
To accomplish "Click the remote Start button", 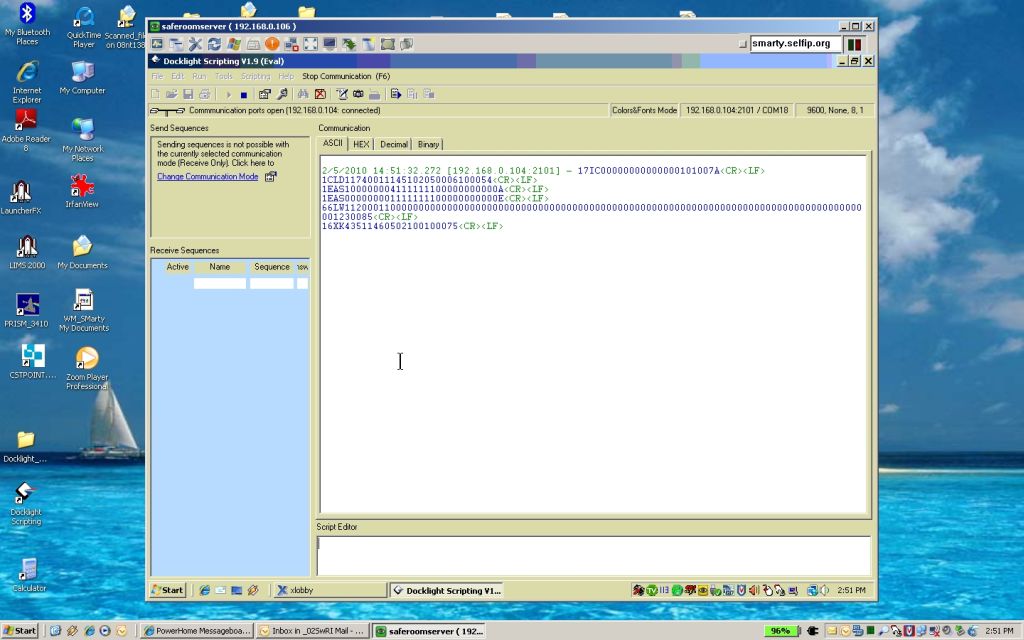I will coord(167,590).
